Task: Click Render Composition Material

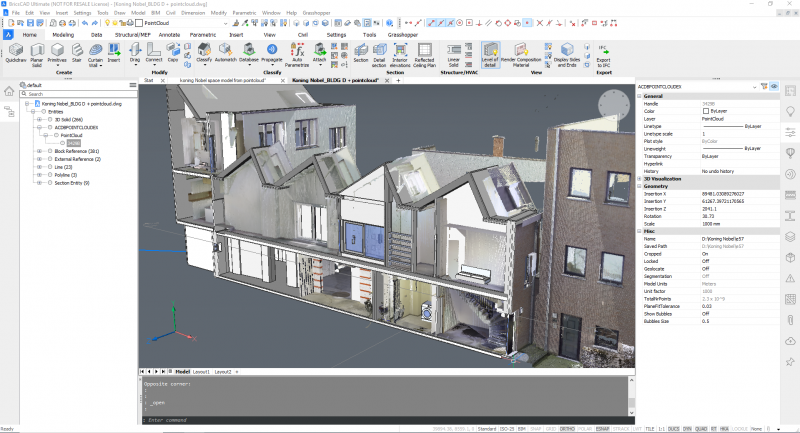Action: click(x=521, y=55)
